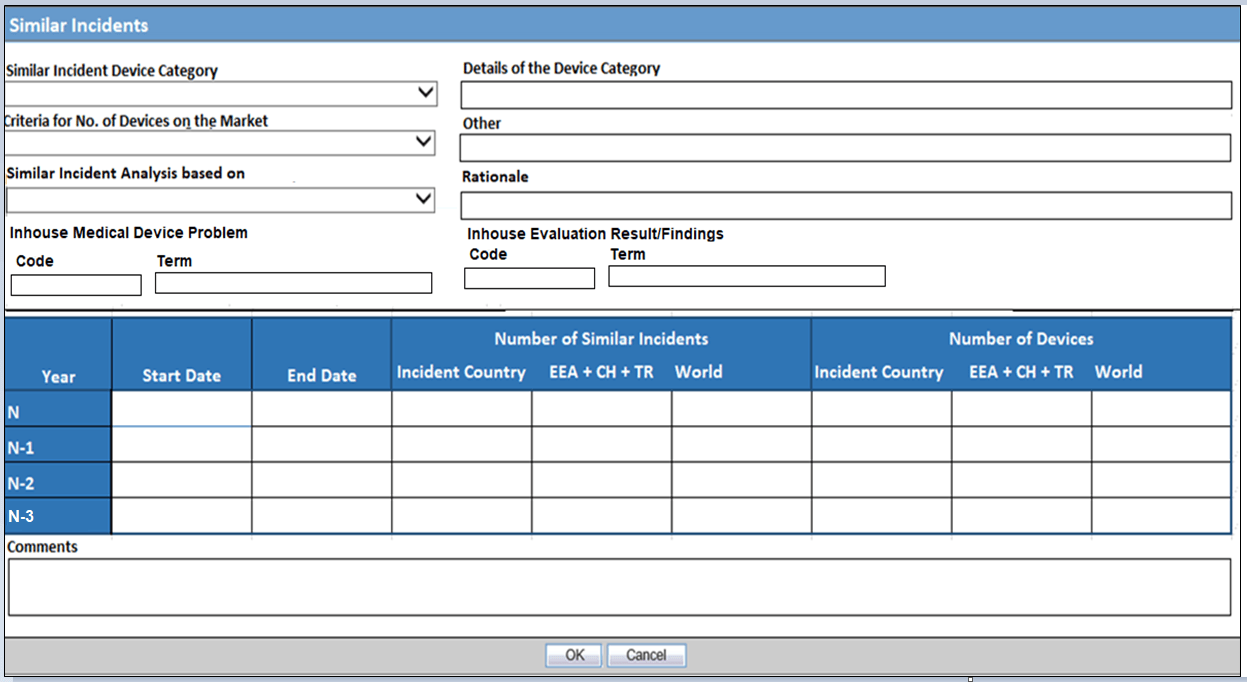This screenshot has width=1247, height=682.
Task: Select End Date cell for year N-2
Action: 321,480
